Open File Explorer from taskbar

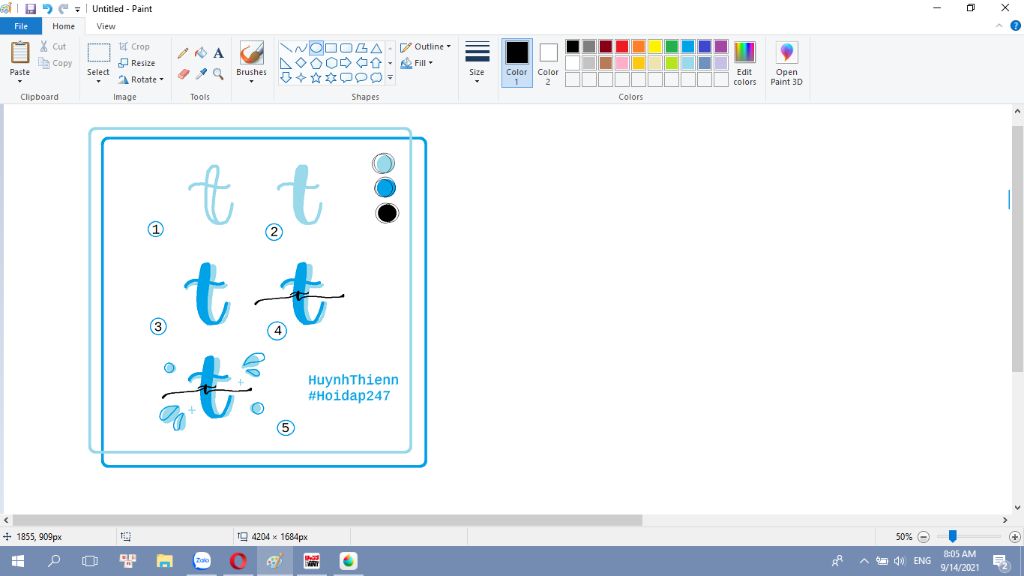click(x=165, y=561)
